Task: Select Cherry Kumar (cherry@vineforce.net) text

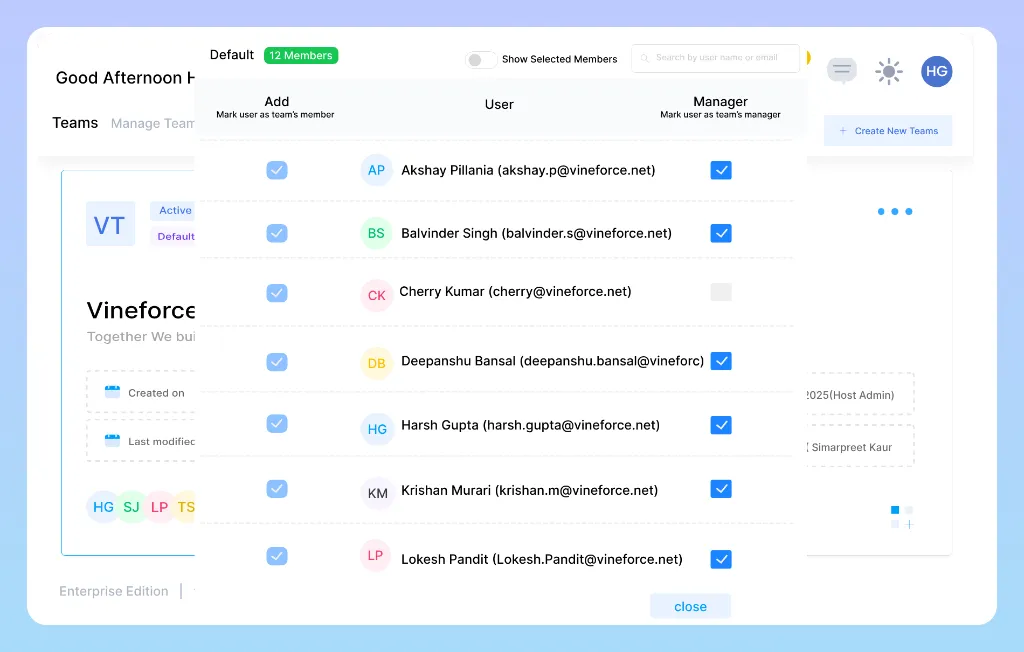Action: pos(515,291)
